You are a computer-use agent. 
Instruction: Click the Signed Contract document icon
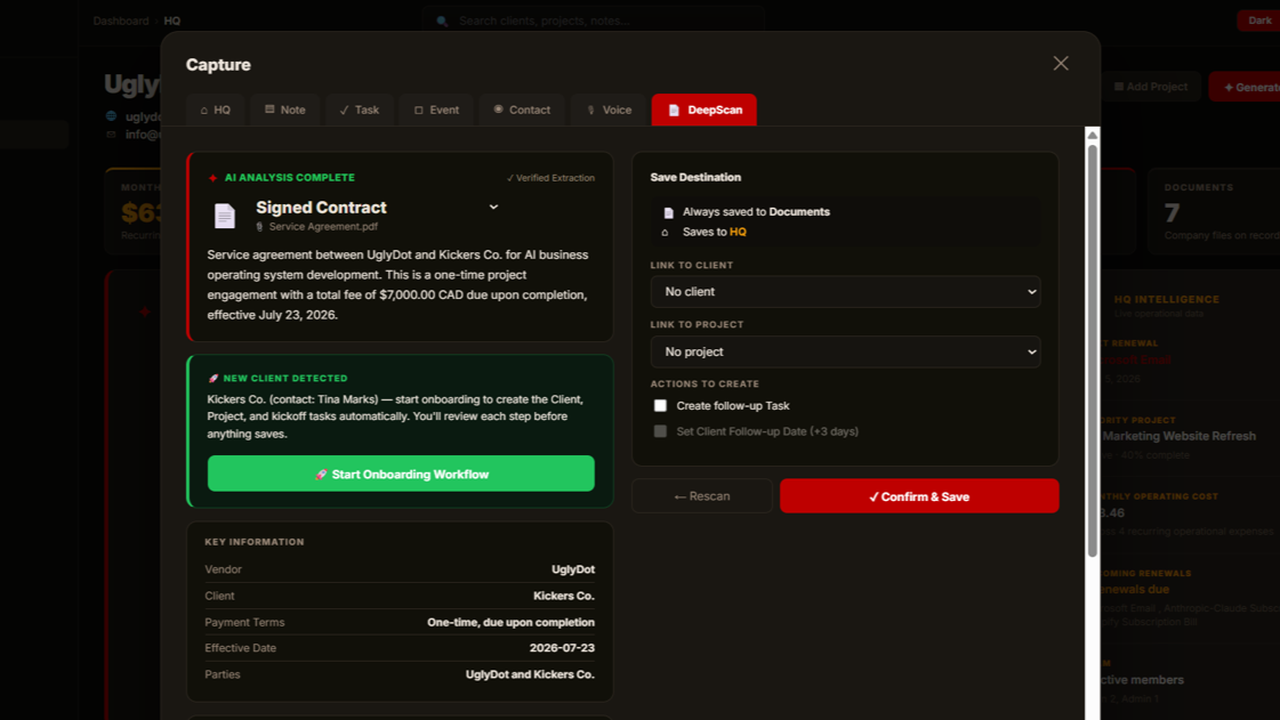pos(225,216)
